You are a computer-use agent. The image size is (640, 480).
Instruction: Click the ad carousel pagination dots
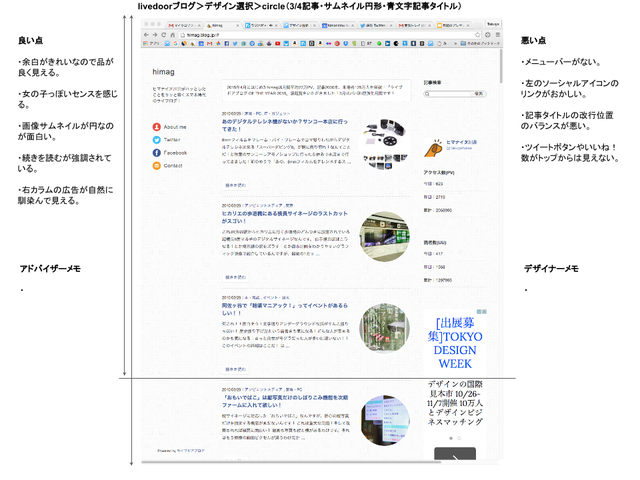[x=455, y=438]
